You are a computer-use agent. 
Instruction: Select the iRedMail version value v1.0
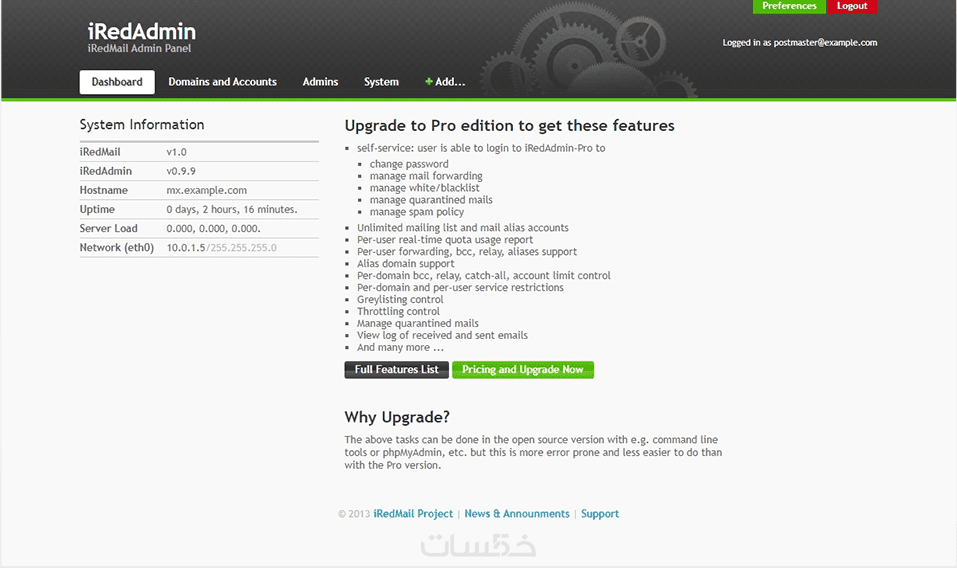click(x=176, y=152)
